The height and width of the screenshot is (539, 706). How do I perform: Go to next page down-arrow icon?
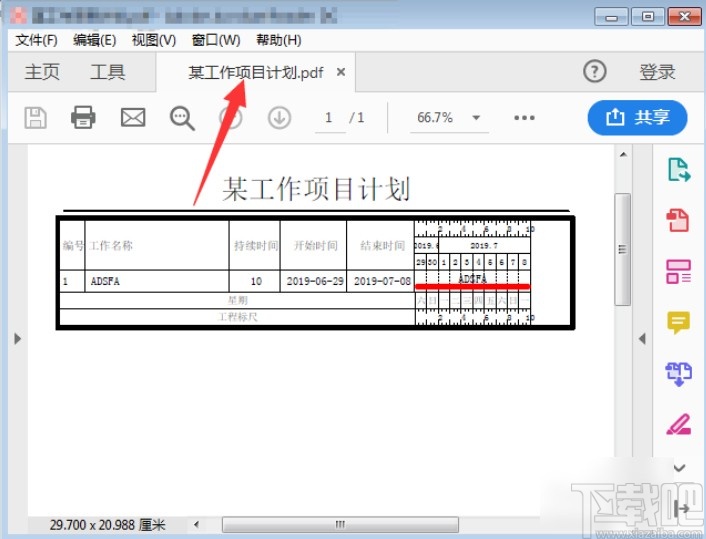click(x=279, y=118)
